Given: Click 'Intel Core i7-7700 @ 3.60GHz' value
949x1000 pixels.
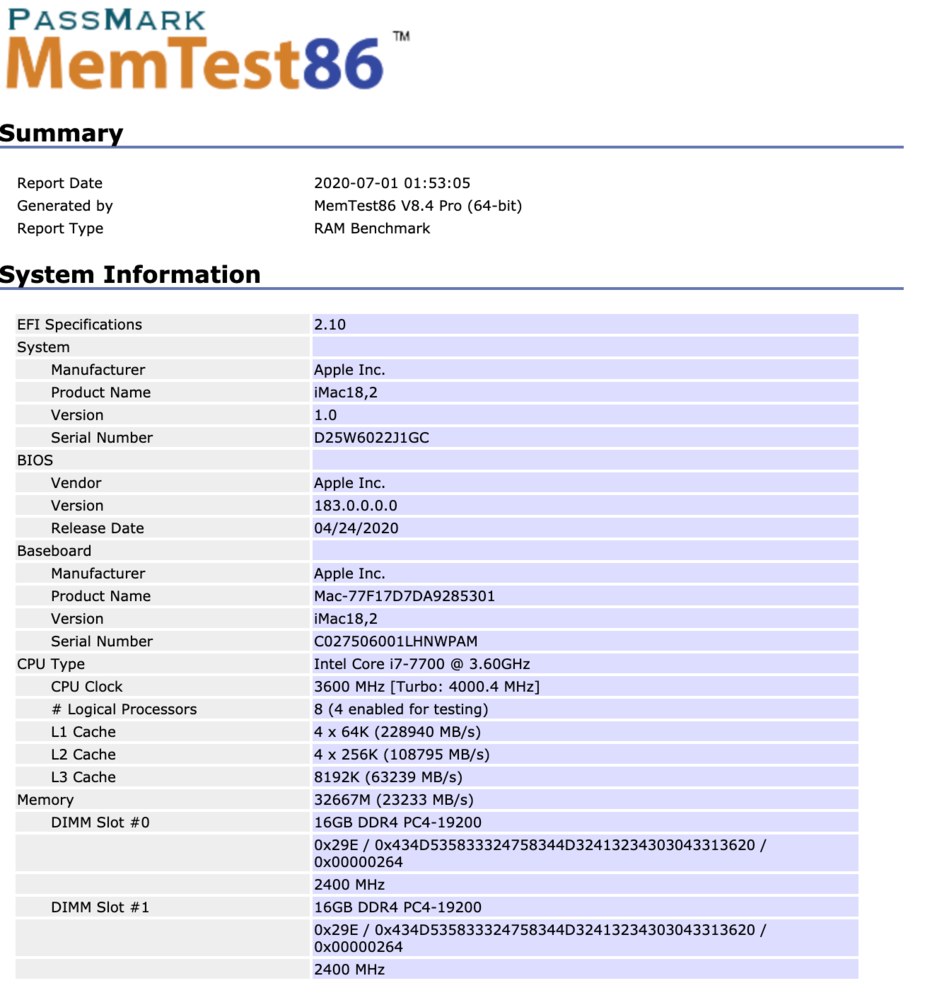Looking at the screenshot, I should [x=422, y=664].
